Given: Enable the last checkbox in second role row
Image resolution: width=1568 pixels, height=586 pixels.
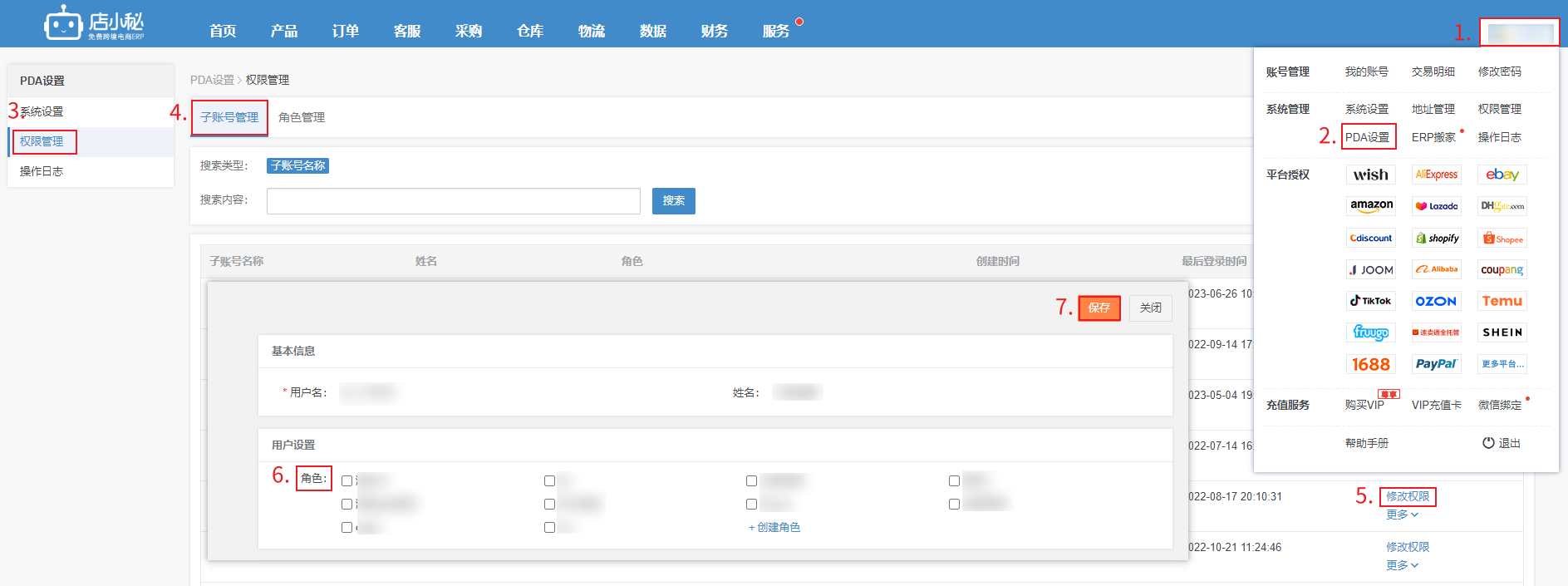Looking at the screenshot, I should click(x=954, y=505).
